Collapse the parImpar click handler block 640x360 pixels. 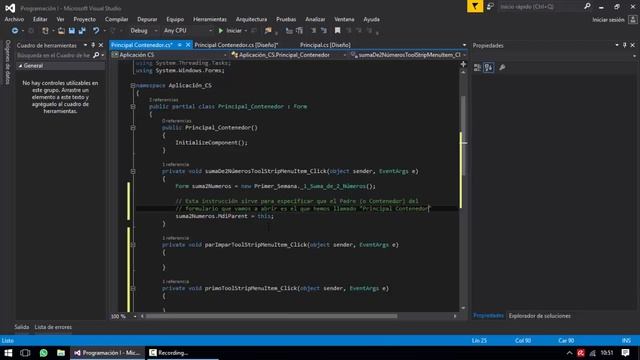(x=133, y=245)
